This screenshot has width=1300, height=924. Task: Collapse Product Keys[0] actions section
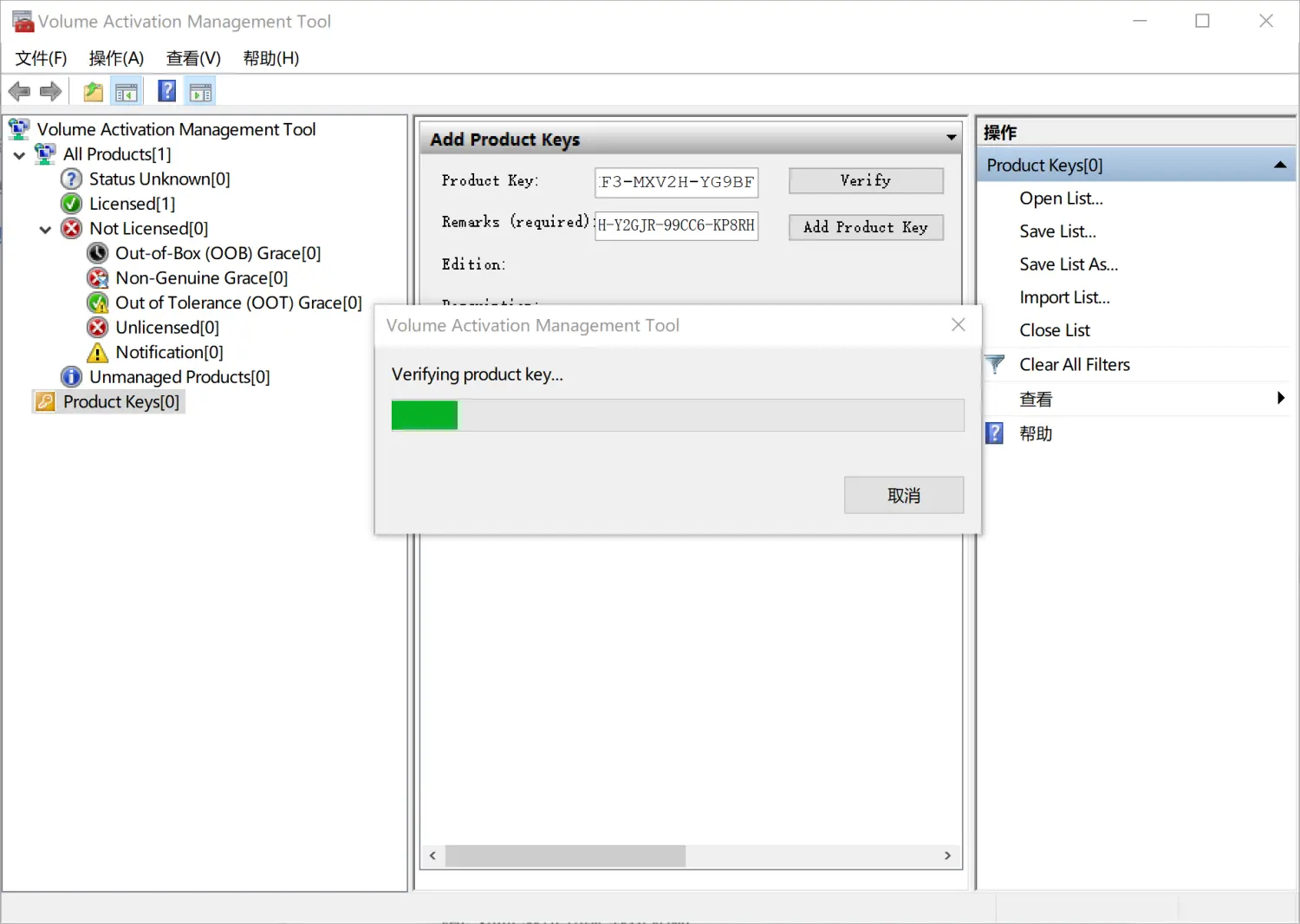tap(1279, 166)
